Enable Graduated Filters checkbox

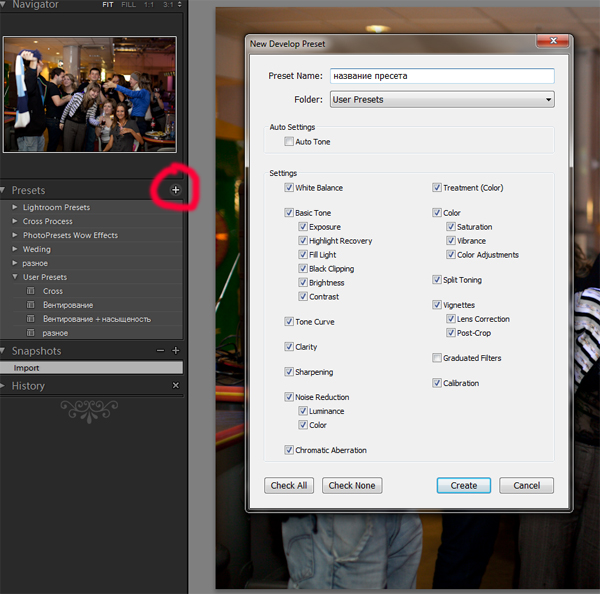click(437, 358)
